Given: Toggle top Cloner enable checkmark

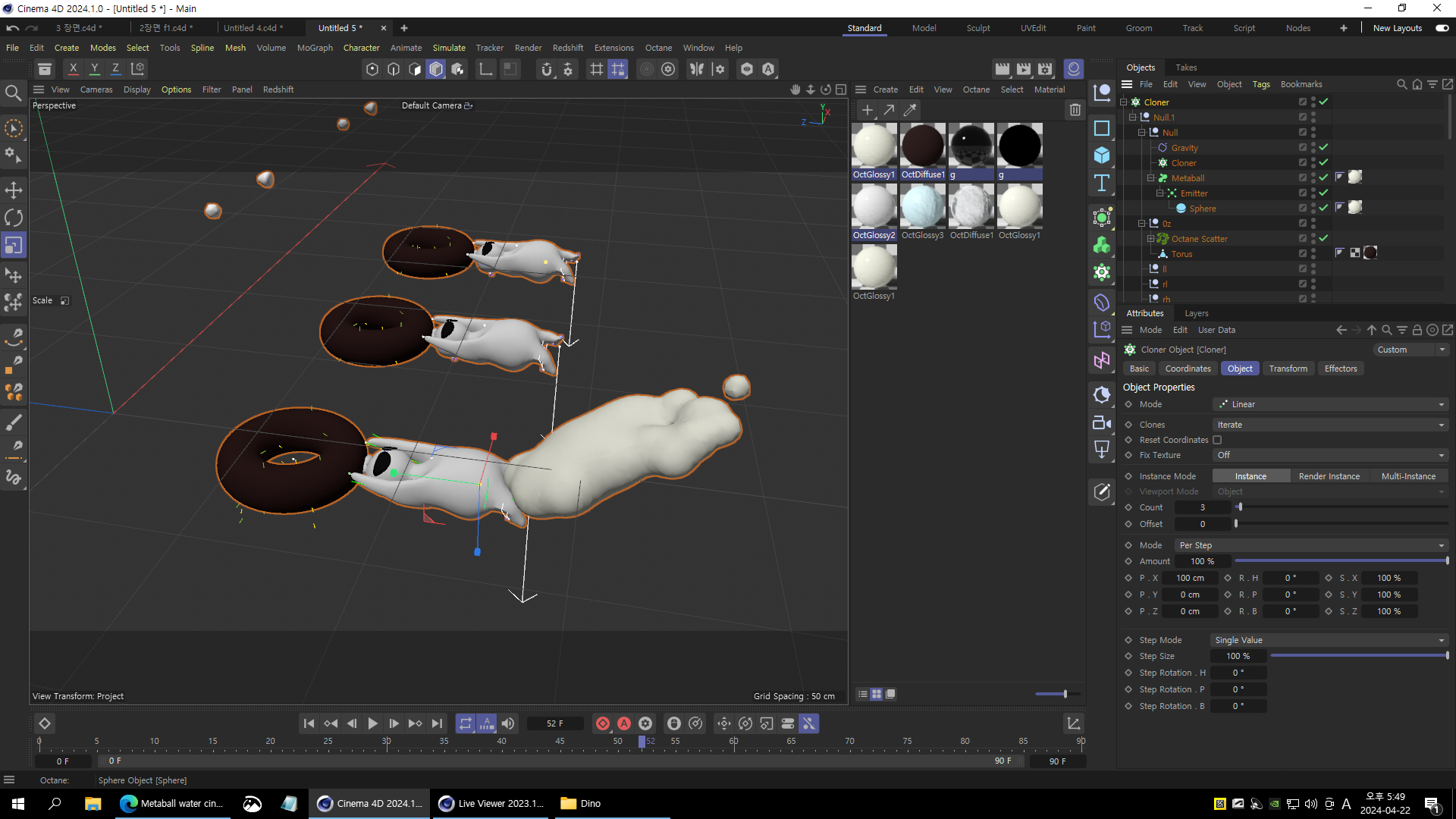Looking at the screenshot, I should point(1323,102).
